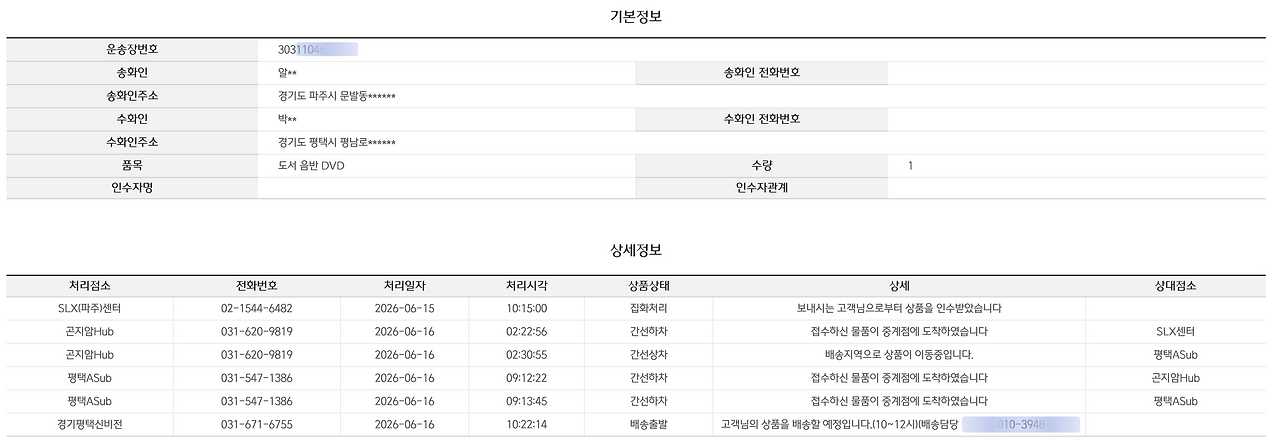Select the 상세정보 section heading
The width and height of the screenshot is (1280, 442).
click(x=636, y=250)
